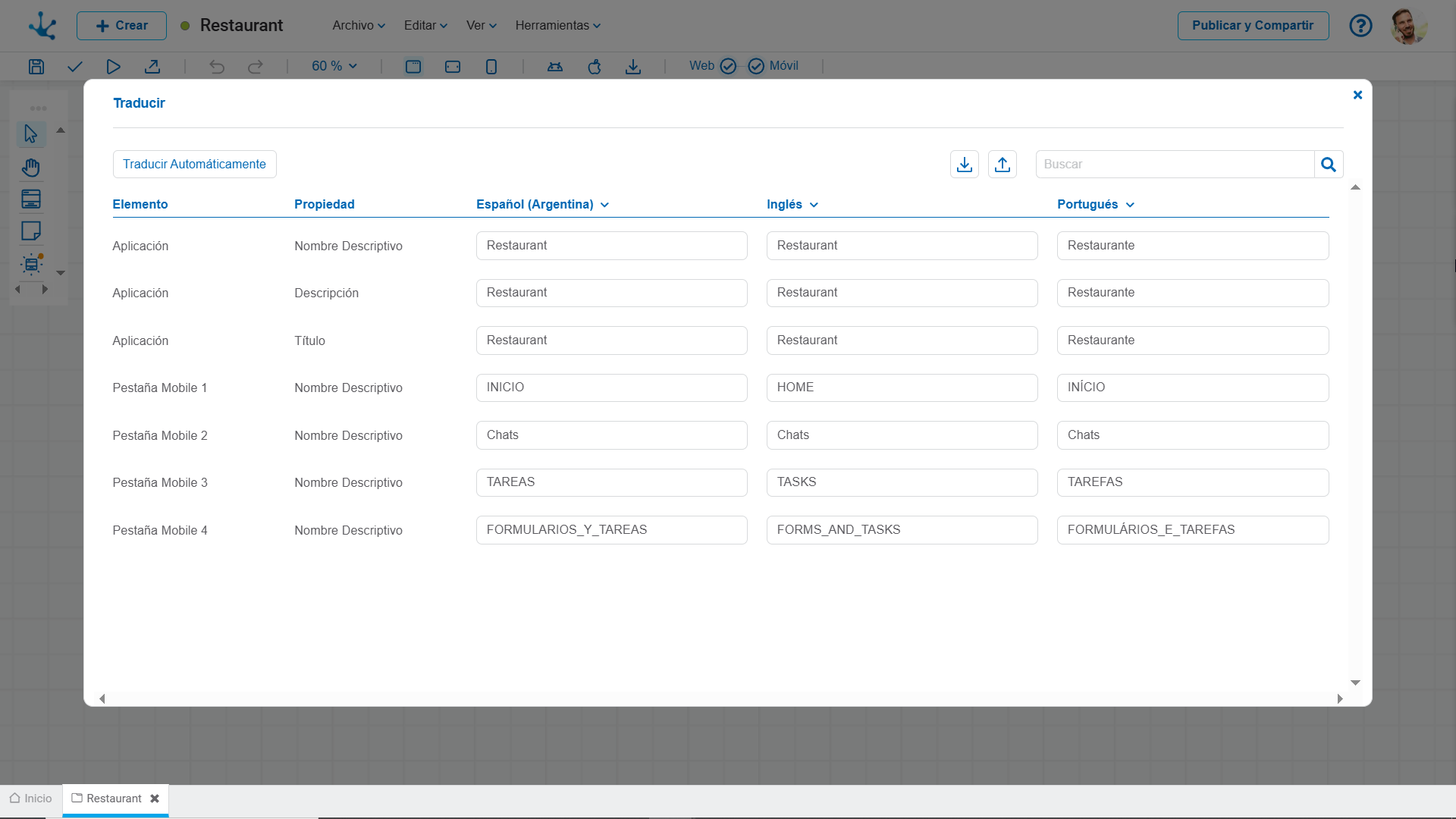The width and height of the screenshot is (1456, 819).
Task: Click the play preview icon
Action: click(x=113, y=67)
